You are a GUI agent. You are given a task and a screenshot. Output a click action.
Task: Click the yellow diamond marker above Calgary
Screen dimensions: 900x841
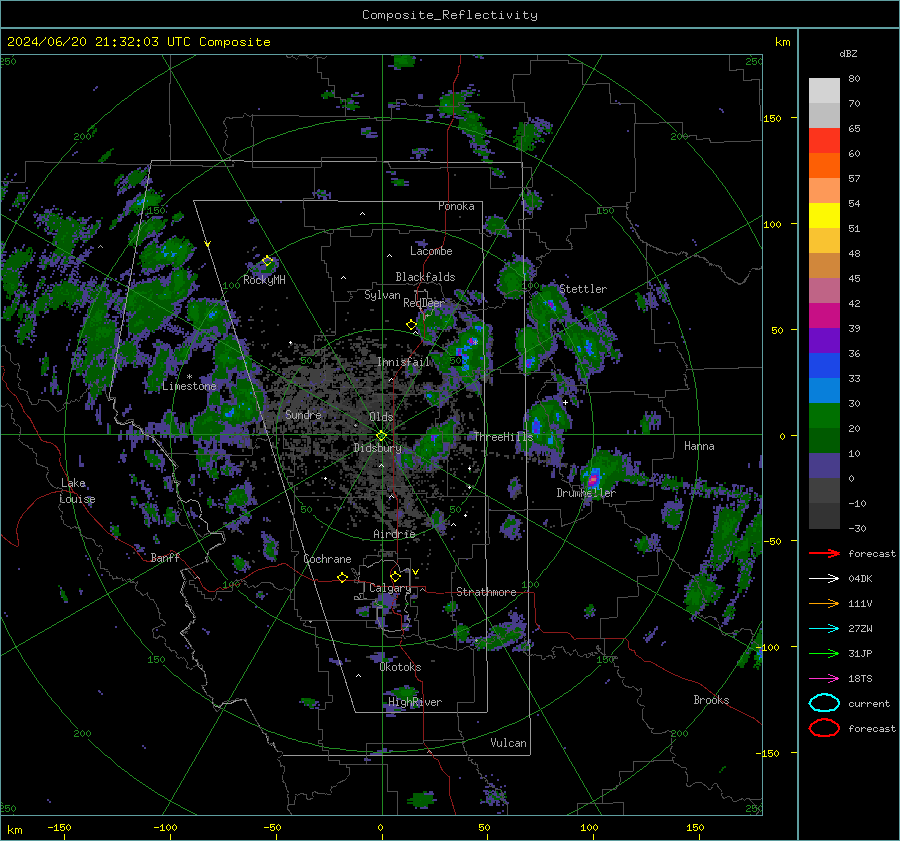(395, 576)
